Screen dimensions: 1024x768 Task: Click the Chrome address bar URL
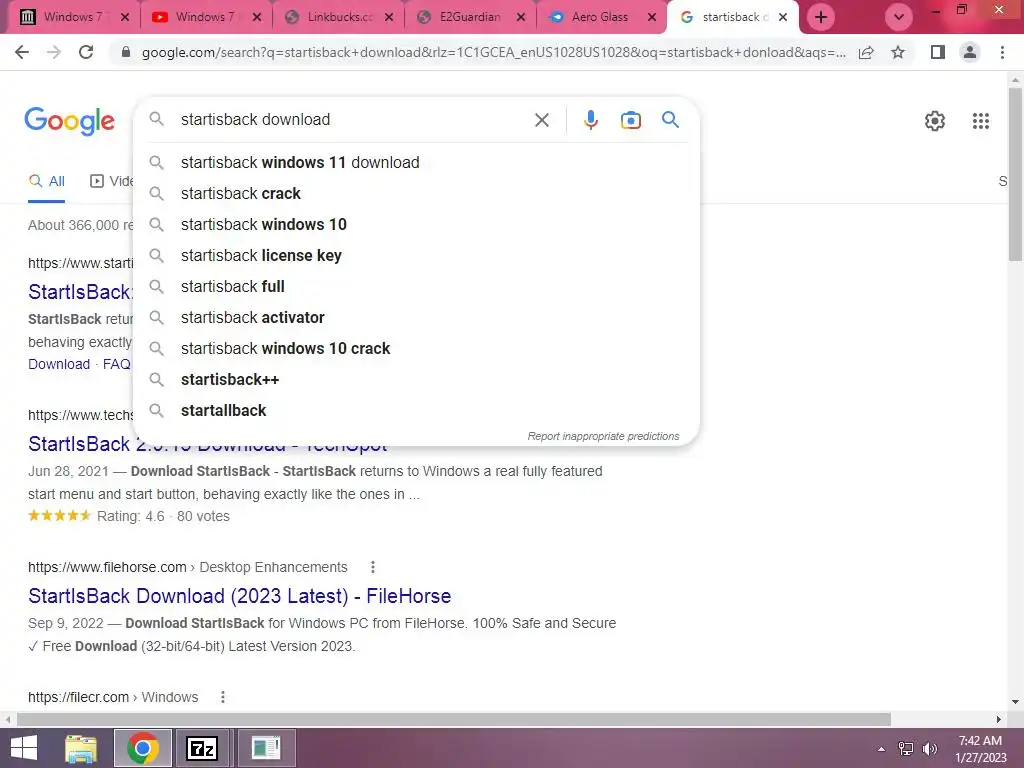pyautogui.click(x=493, y=52)
